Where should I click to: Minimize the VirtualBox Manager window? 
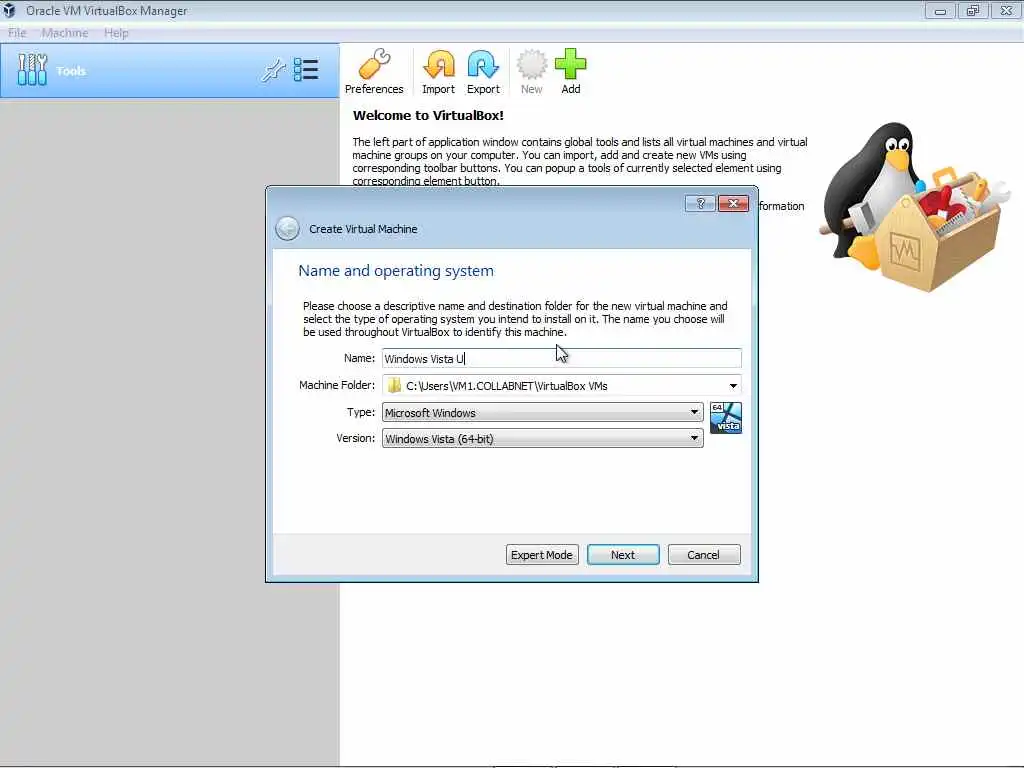click(x=940, y=10)
